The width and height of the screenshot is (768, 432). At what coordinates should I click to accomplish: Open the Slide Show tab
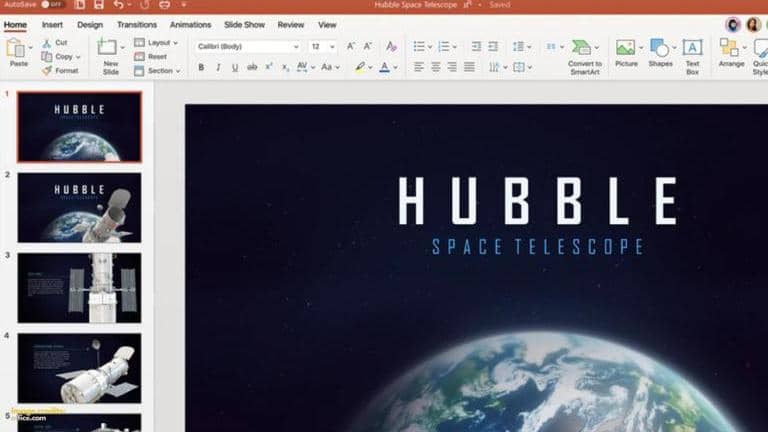coord(244,24)
